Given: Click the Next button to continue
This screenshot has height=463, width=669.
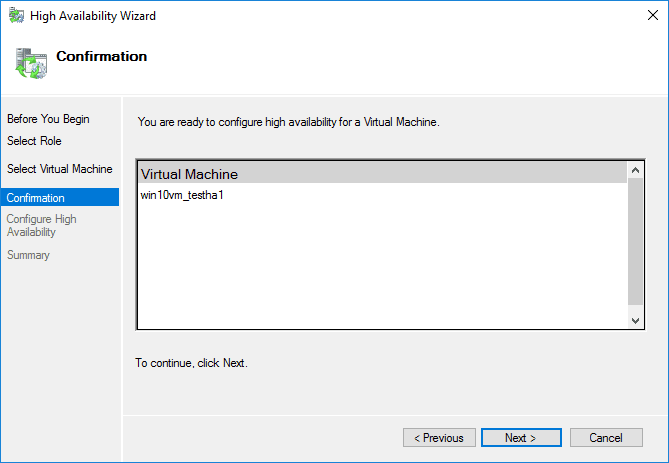Looking at the screenshot, I should pyautogui.click(x=521, y=437).
